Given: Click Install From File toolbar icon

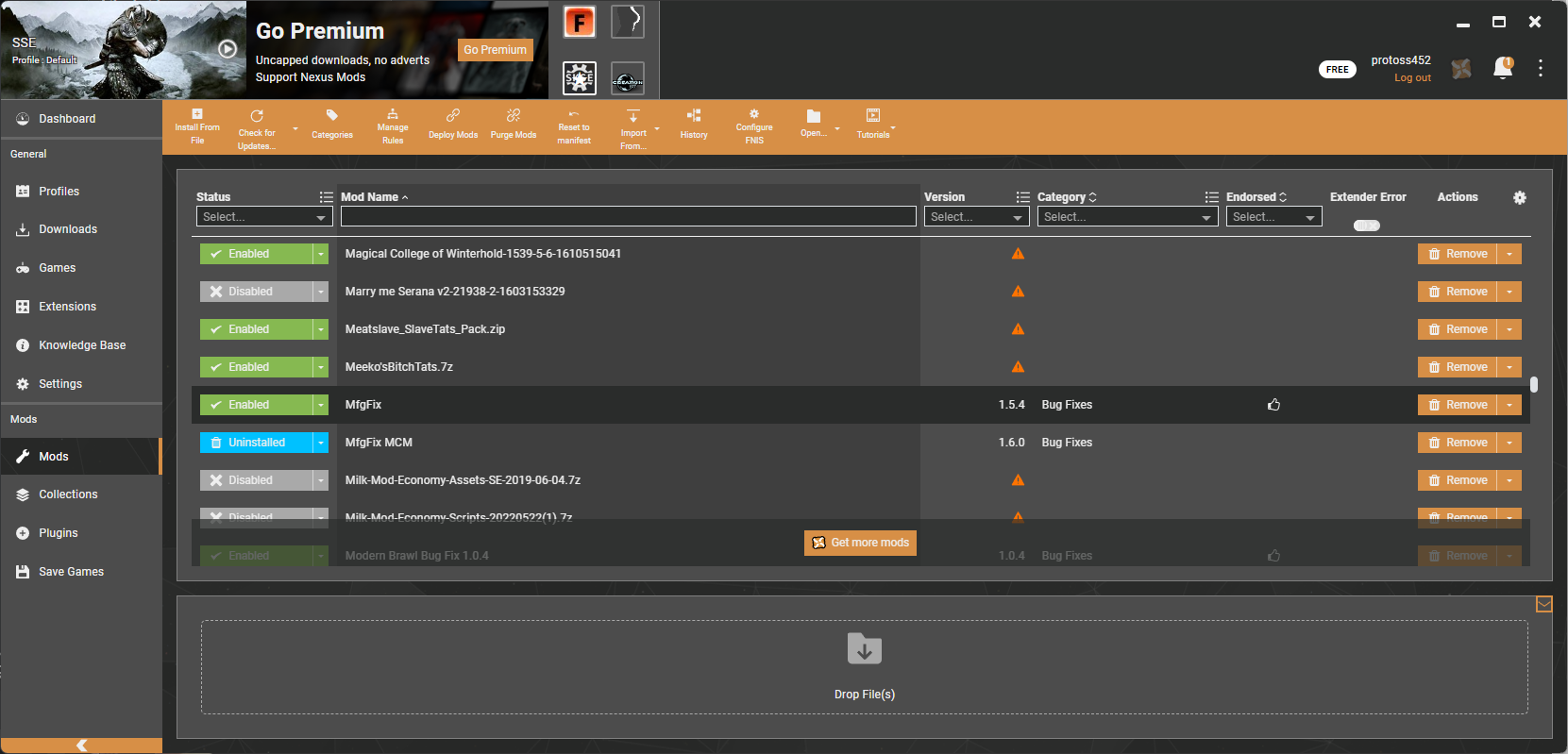Looking at the screenshot, I should pyautogui.click(x=197, y=126).
